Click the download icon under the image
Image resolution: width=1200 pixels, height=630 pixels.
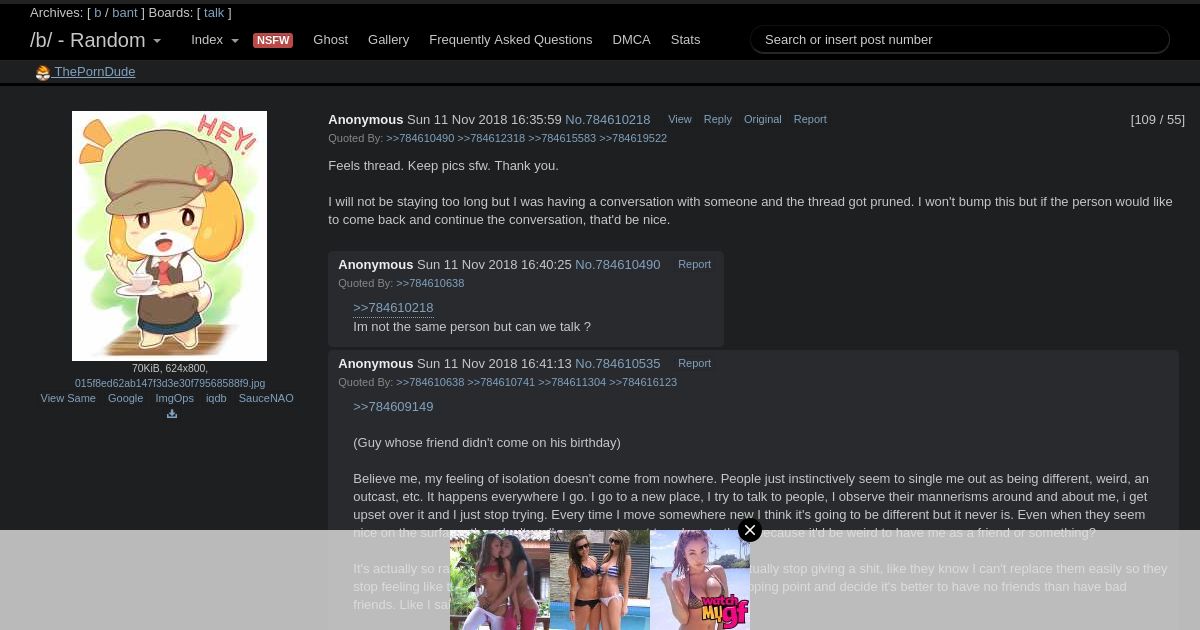172,414
